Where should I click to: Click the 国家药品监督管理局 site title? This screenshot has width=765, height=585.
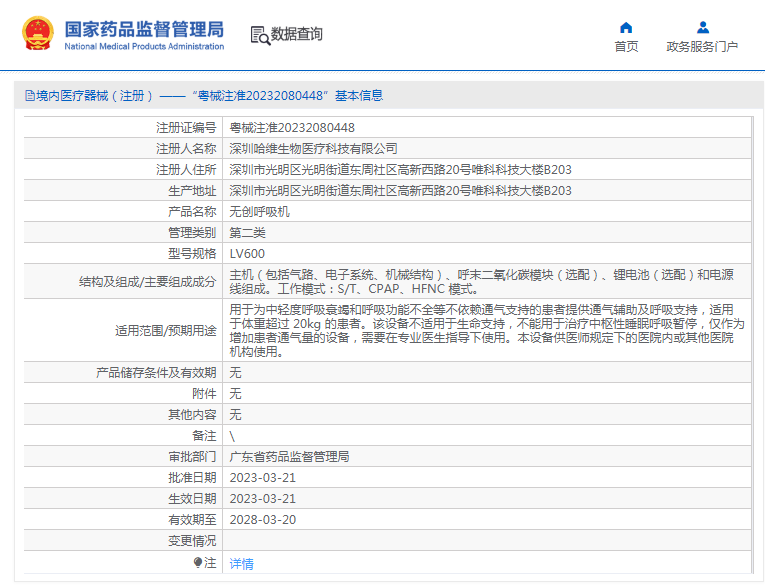pyautogui.click(x=144, y=28)
